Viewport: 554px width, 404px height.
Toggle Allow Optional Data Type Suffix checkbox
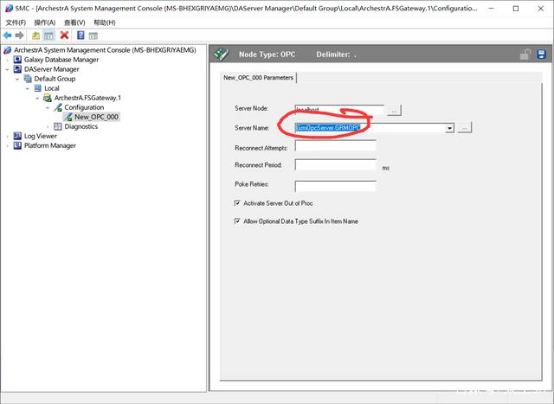tap(237, 221)
